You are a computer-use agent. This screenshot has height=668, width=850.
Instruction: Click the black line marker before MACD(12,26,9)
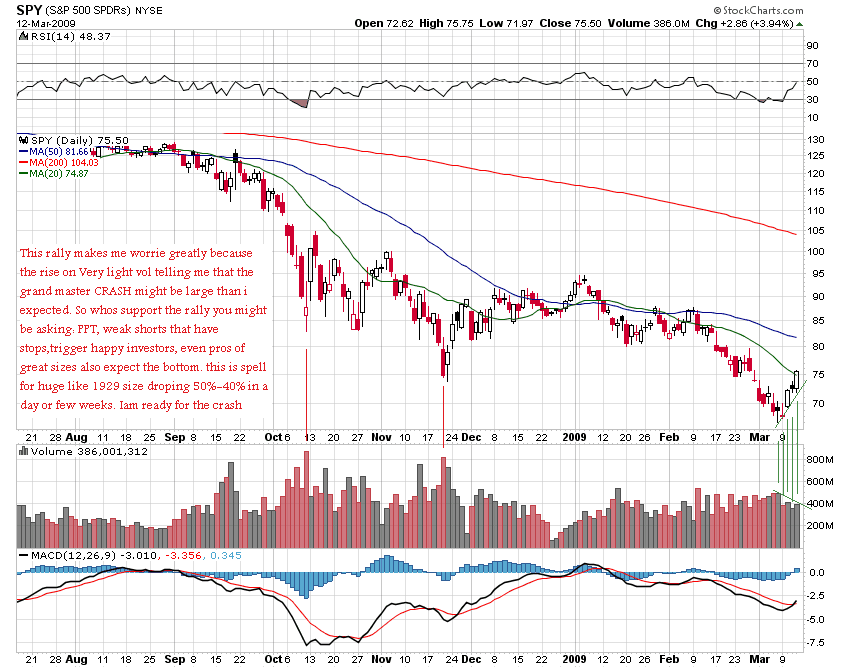(23, 556)
